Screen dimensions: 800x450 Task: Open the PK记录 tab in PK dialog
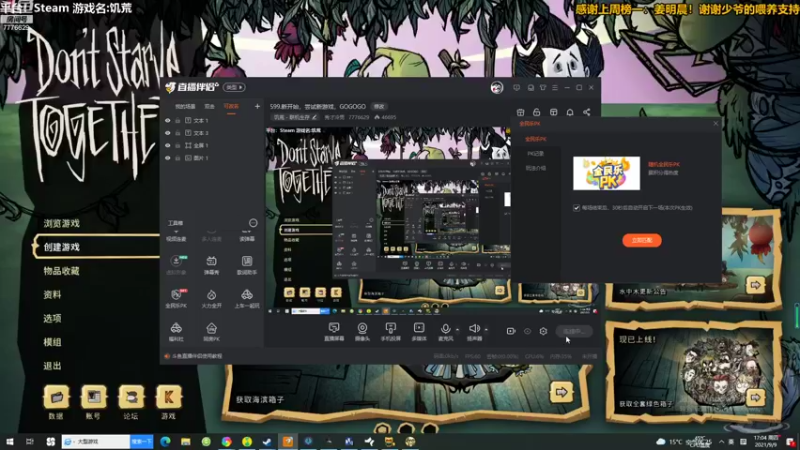(535, 154)
